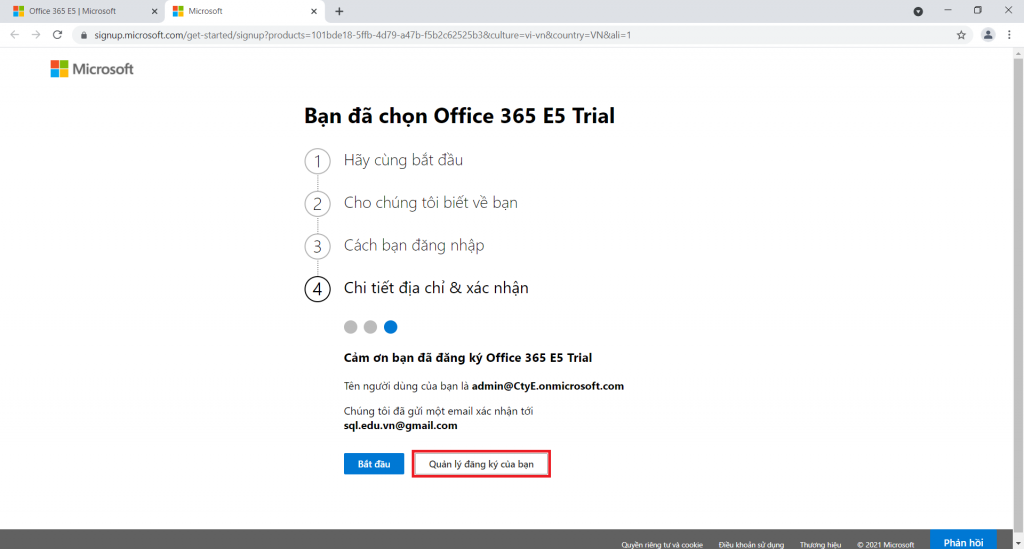Click the second gray progress dot
This screenshot has height=549, width=1024.
(370, 327)
